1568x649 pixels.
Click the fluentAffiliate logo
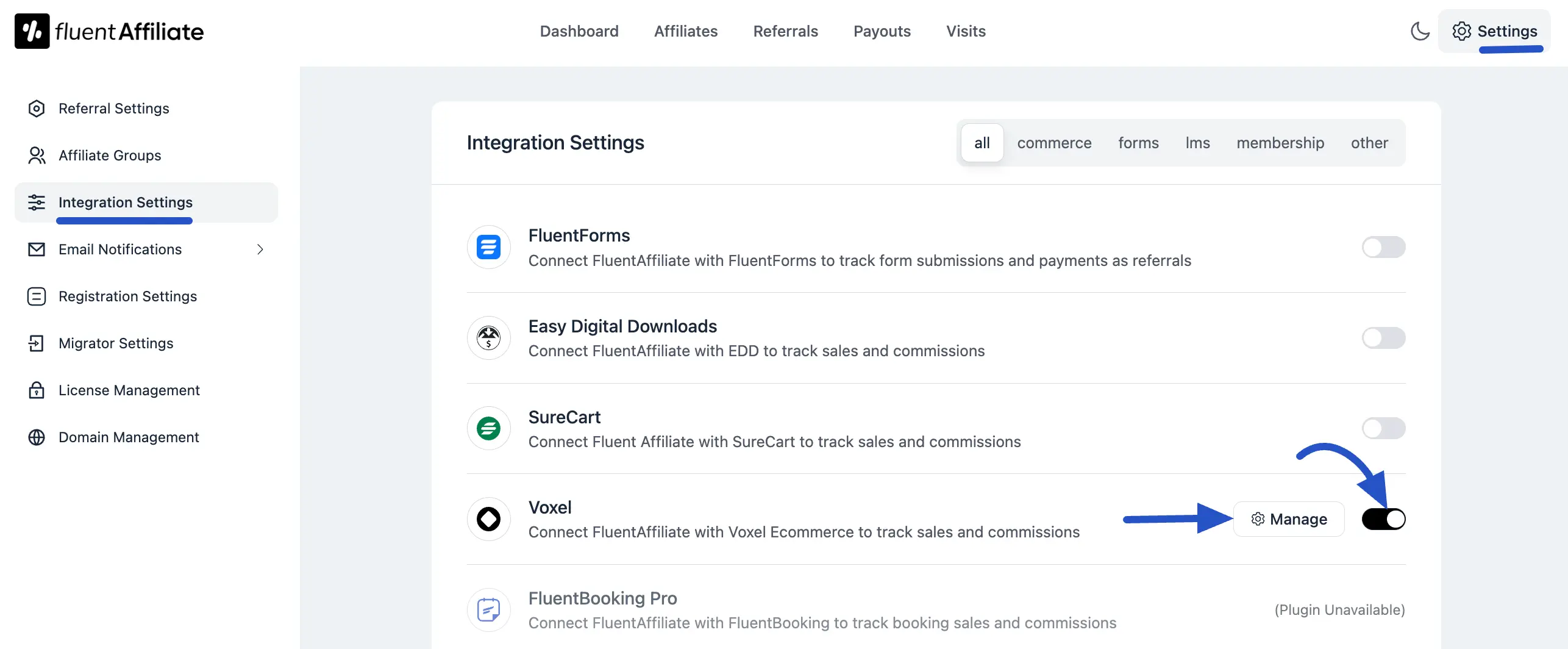click(109, 30)
